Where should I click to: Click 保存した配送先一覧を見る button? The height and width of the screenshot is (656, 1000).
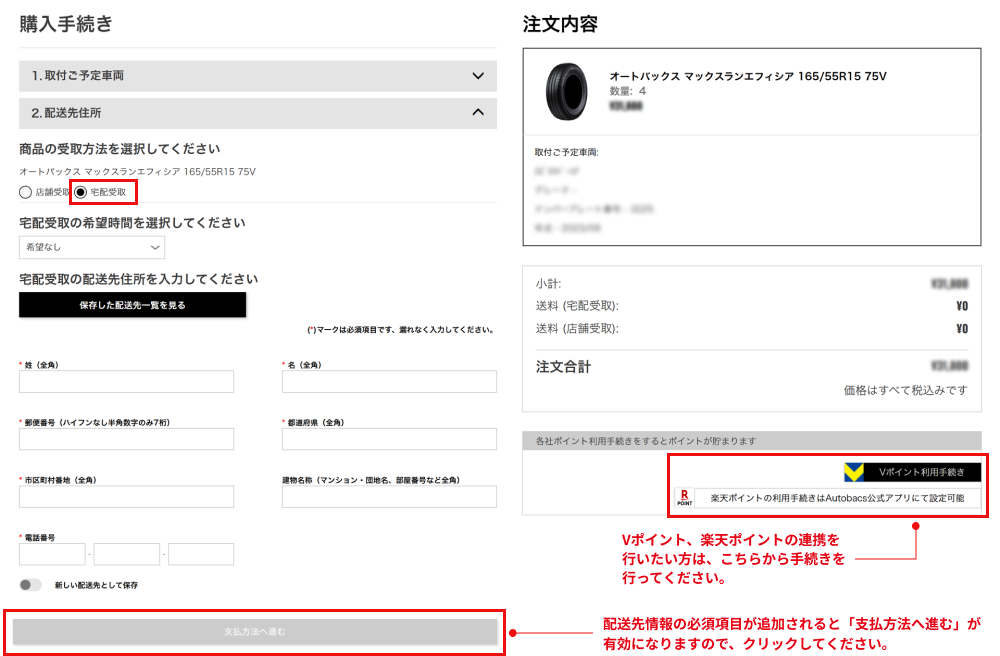coord(132,305)
